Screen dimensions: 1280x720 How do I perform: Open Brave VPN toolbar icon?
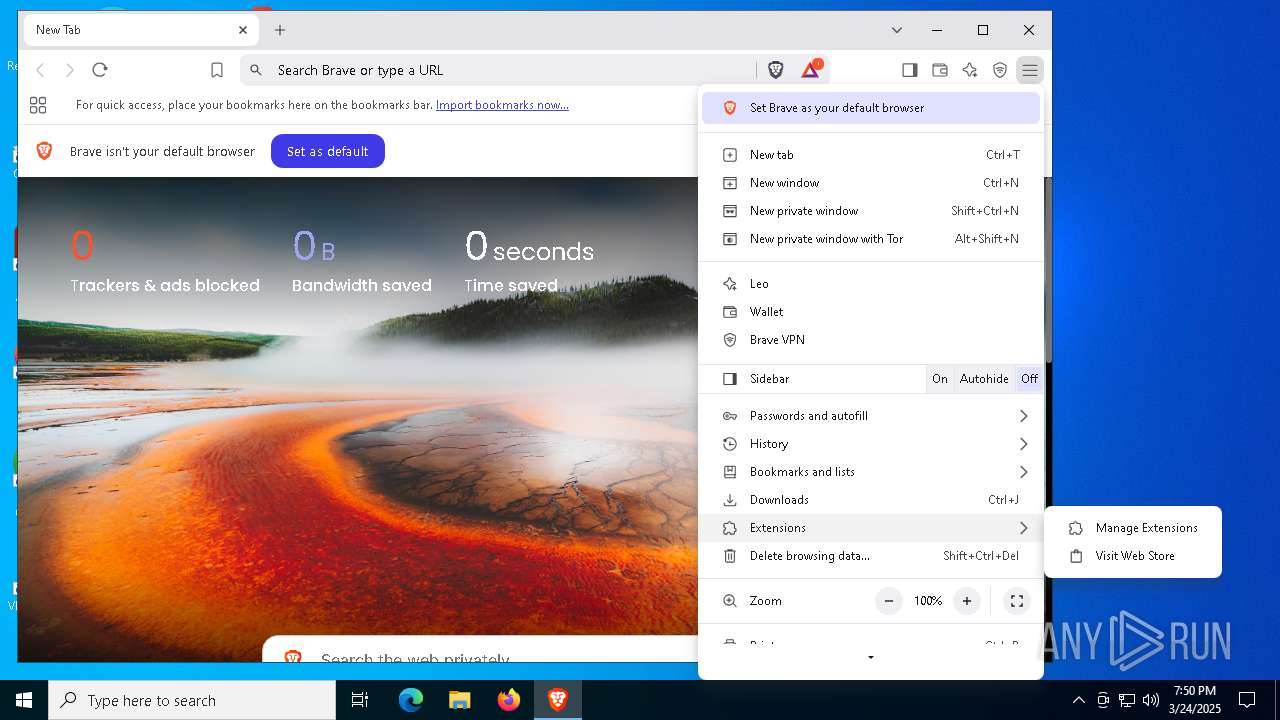coord(999,70)
